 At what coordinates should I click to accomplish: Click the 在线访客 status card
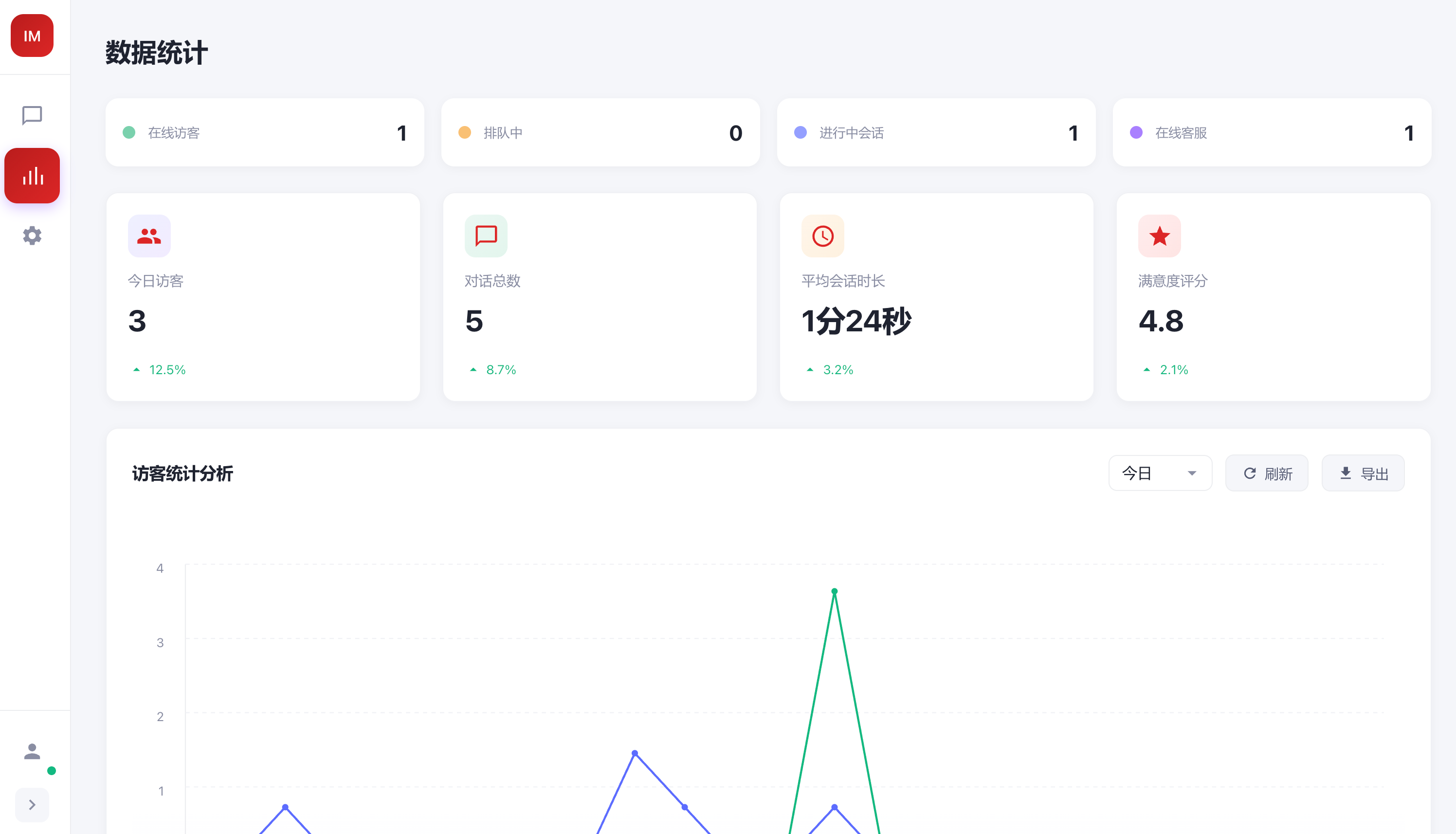265,132
